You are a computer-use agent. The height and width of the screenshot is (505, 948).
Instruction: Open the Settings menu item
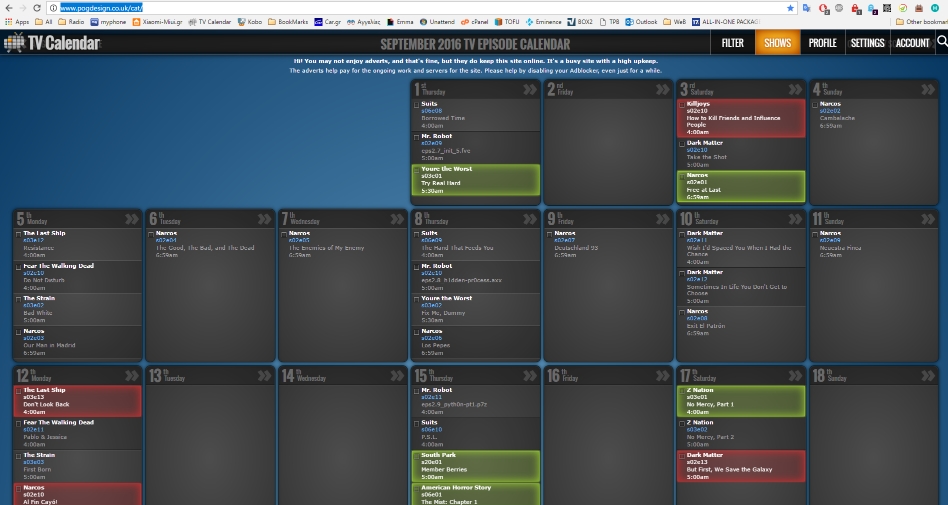(867, 43)
